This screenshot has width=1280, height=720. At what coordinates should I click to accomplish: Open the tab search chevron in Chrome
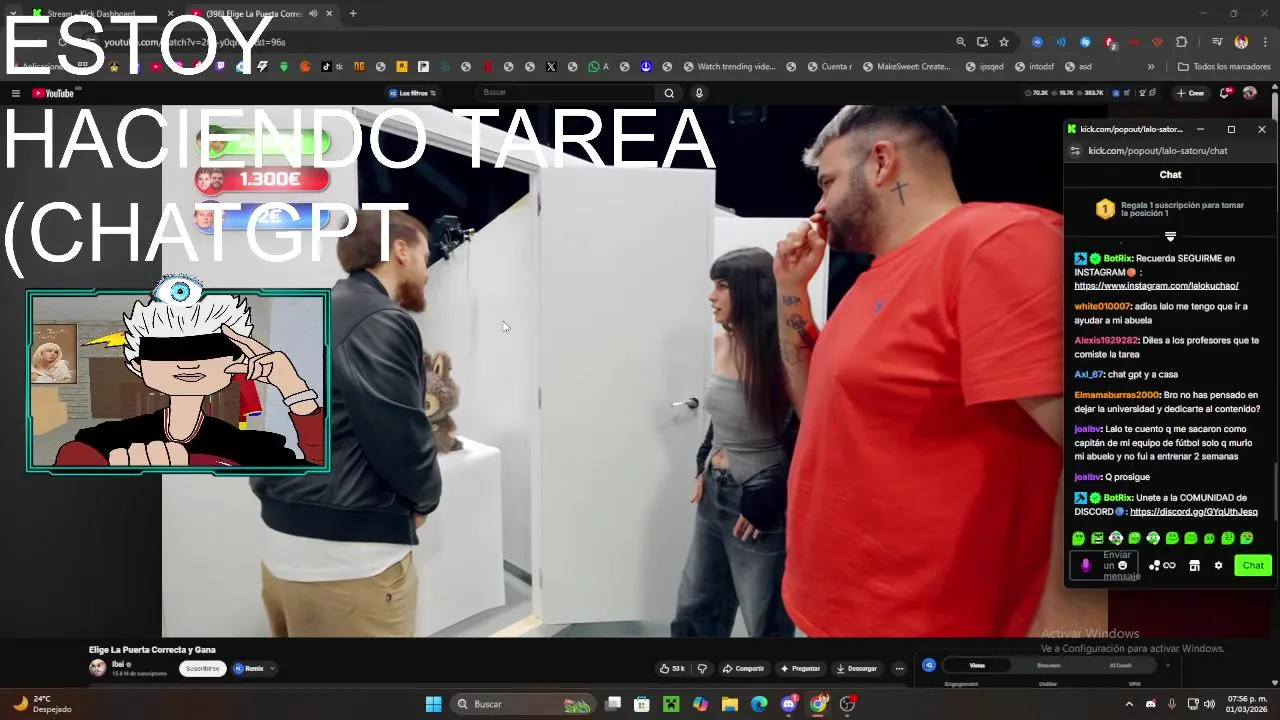click(x=12, y=14)
